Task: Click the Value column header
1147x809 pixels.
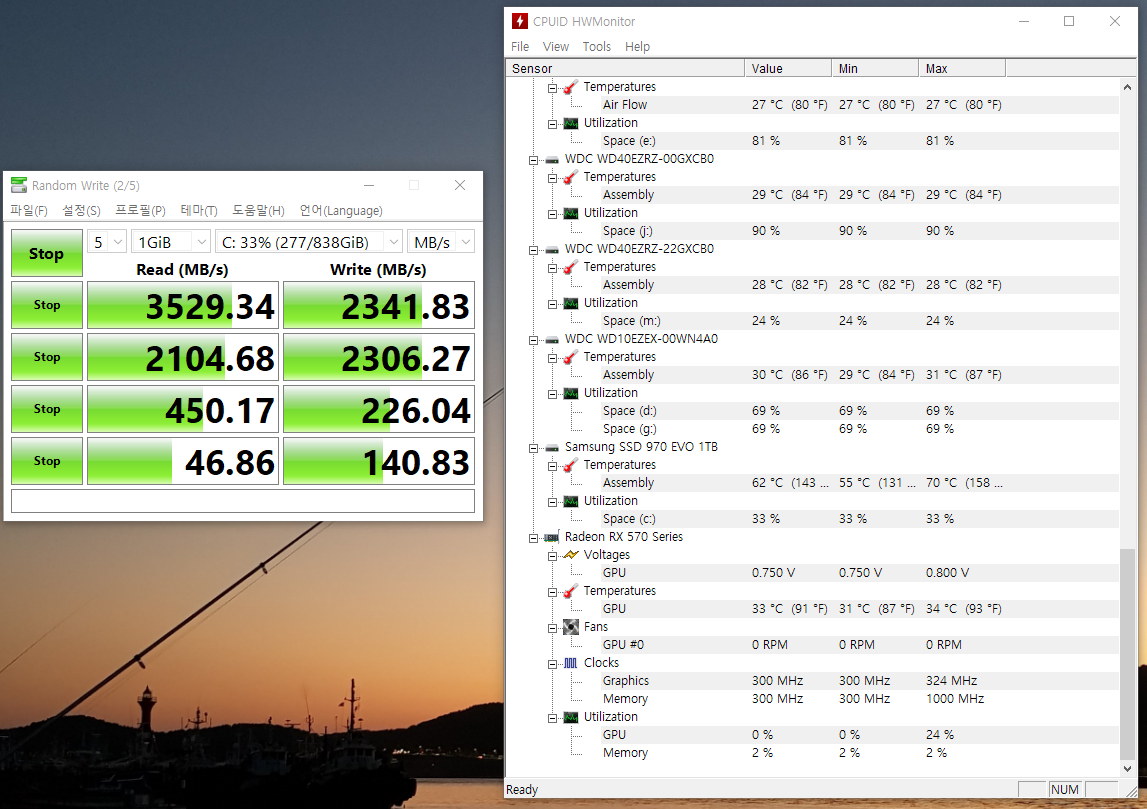Action: pyautogui.click(x=788, y=68)
